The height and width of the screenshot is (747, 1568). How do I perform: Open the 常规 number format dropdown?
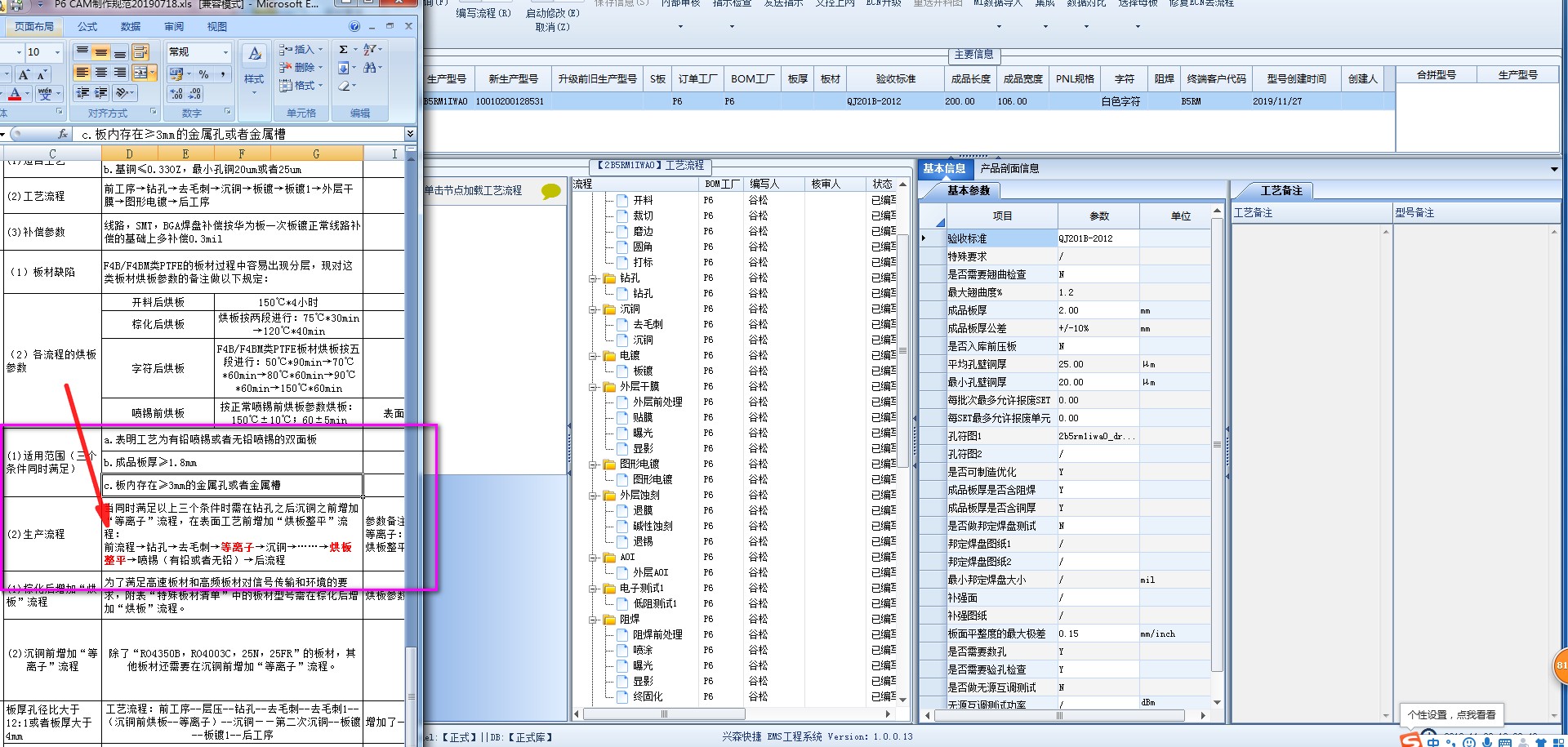click(x=225, y=52)
